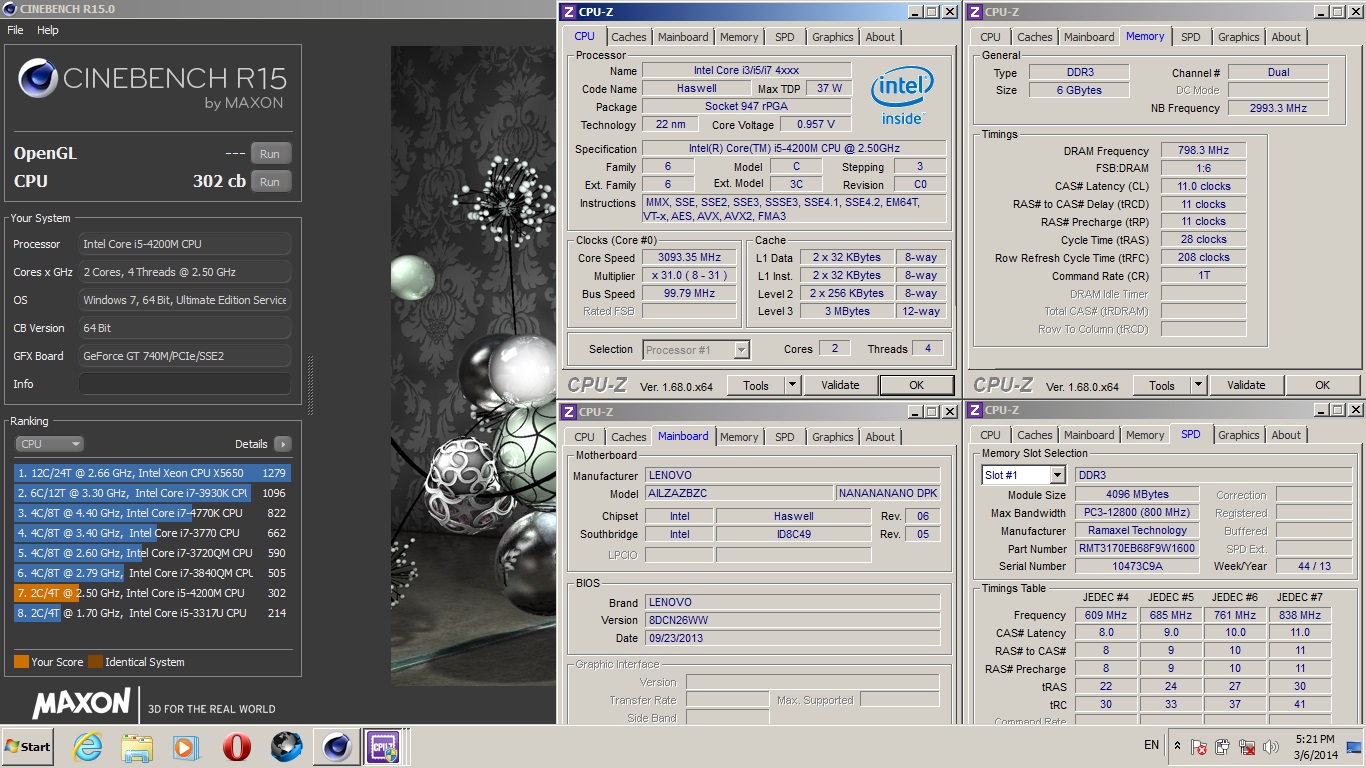1366x768 pixels.
Task: Click the Details arrow button in Ranking
Action: [282, 444]
